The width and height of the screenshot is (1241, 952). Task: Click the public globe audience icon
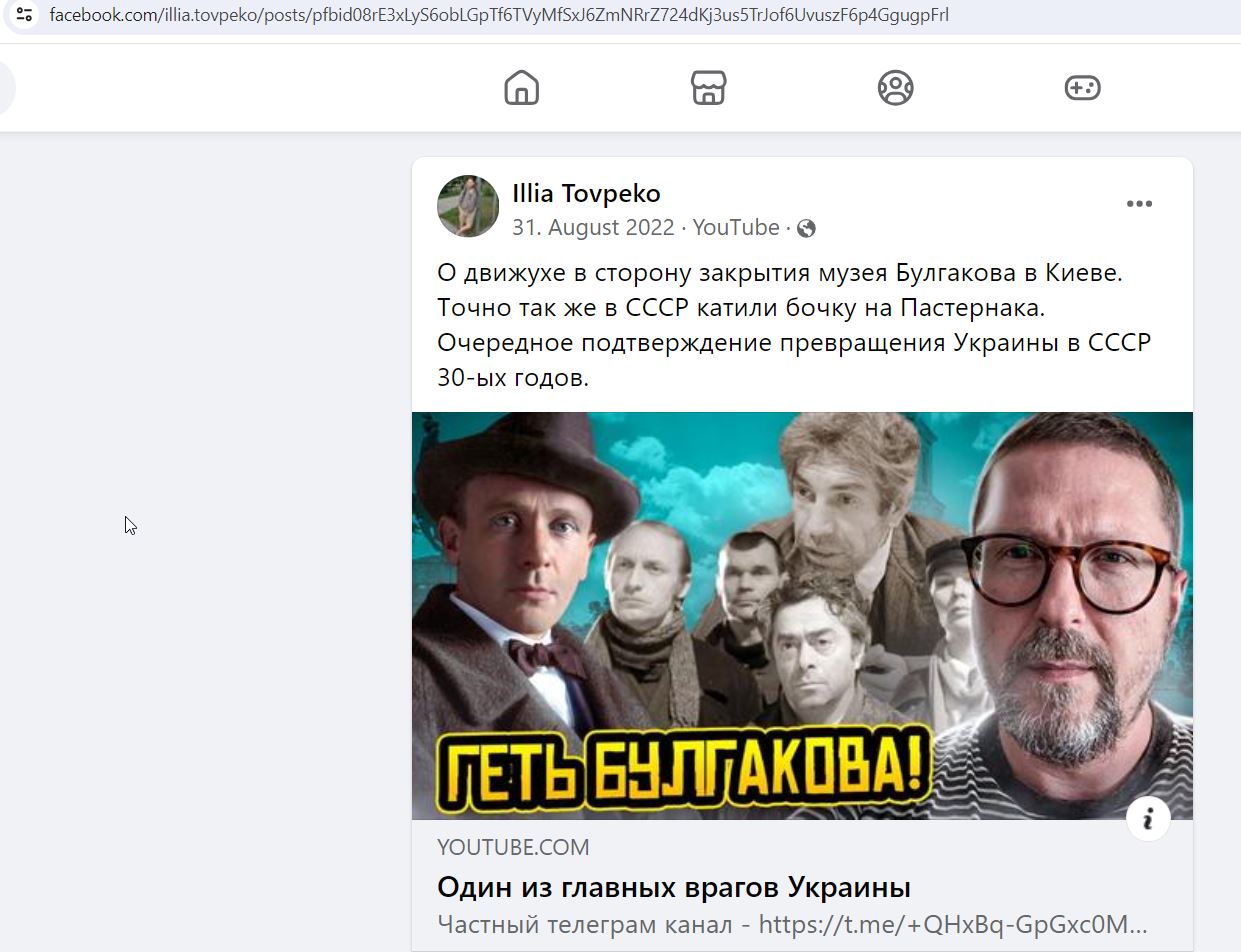click(x=806, y=229)
